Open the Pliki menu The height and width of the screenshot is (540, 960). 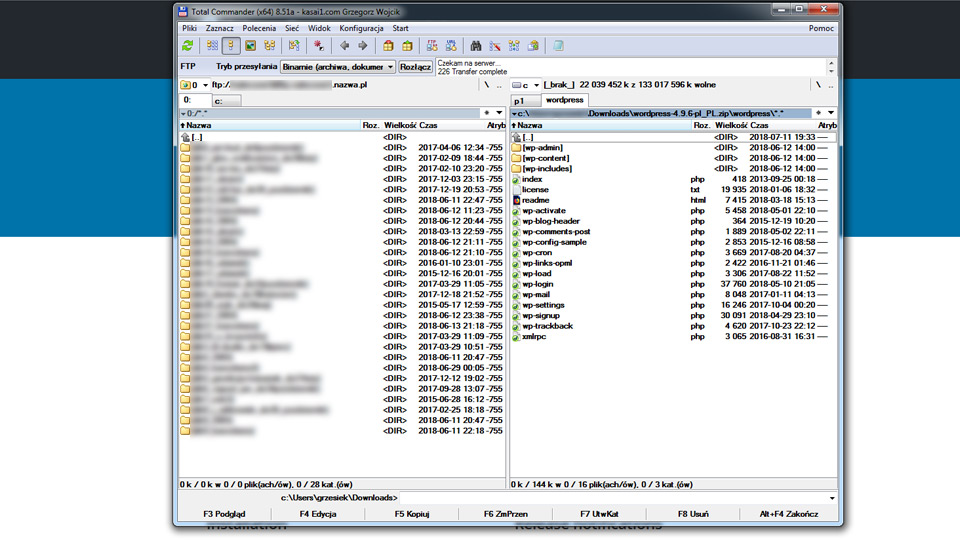[x=189, y=28]
